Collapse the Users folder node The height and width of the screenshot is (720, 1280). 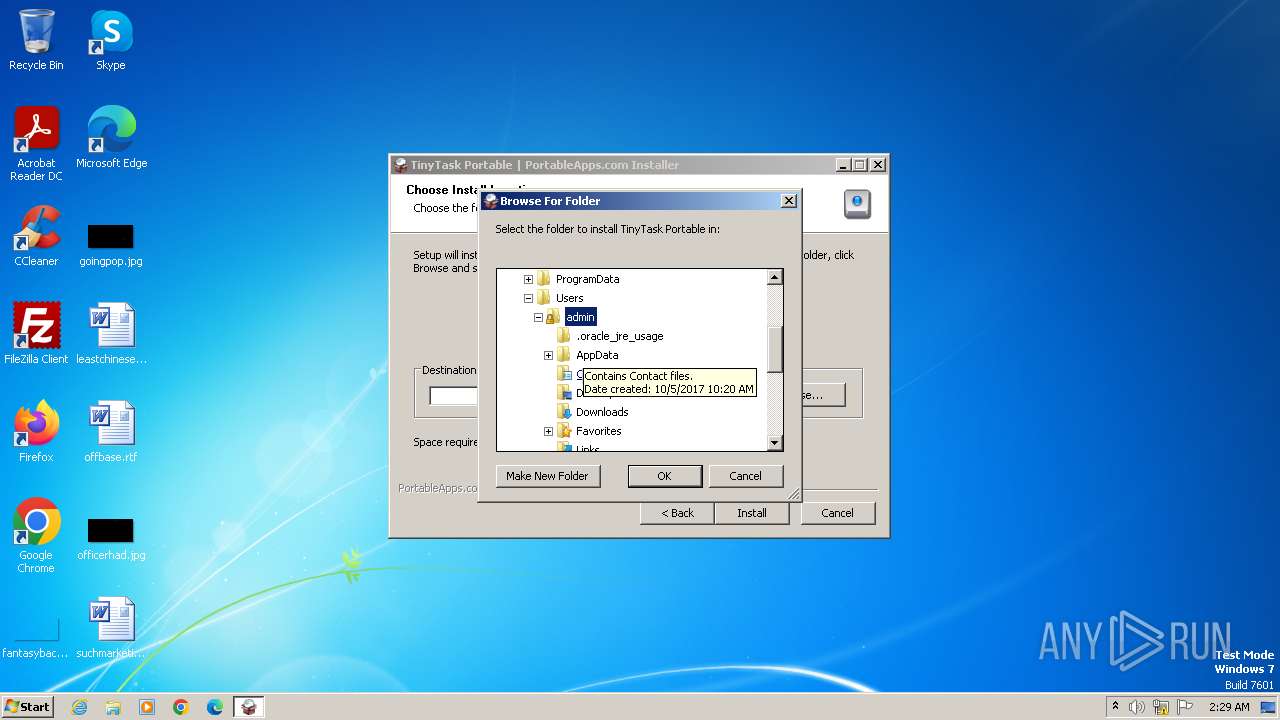528,298
